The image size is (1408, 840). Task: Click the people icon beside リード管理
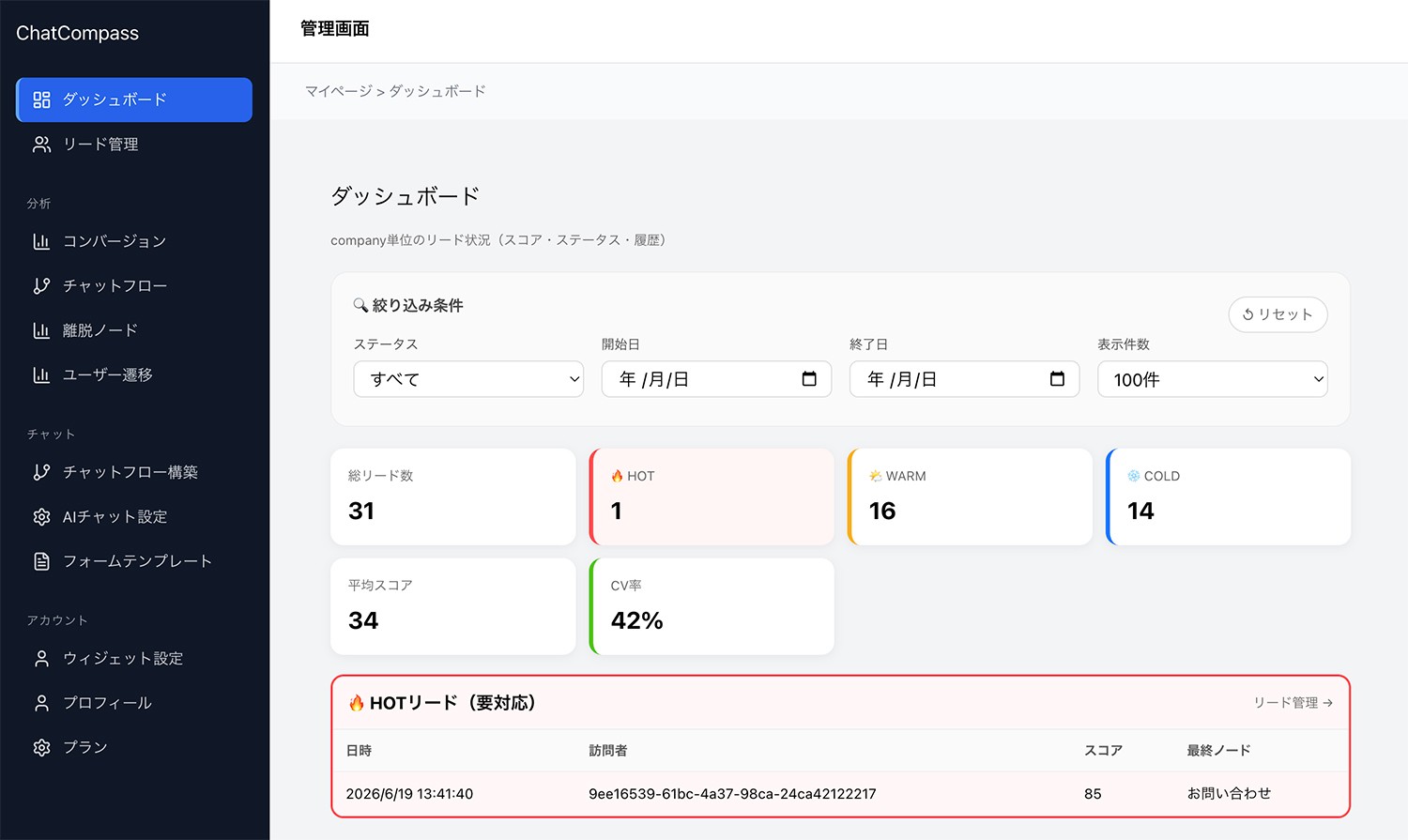(x=41, y=145)
